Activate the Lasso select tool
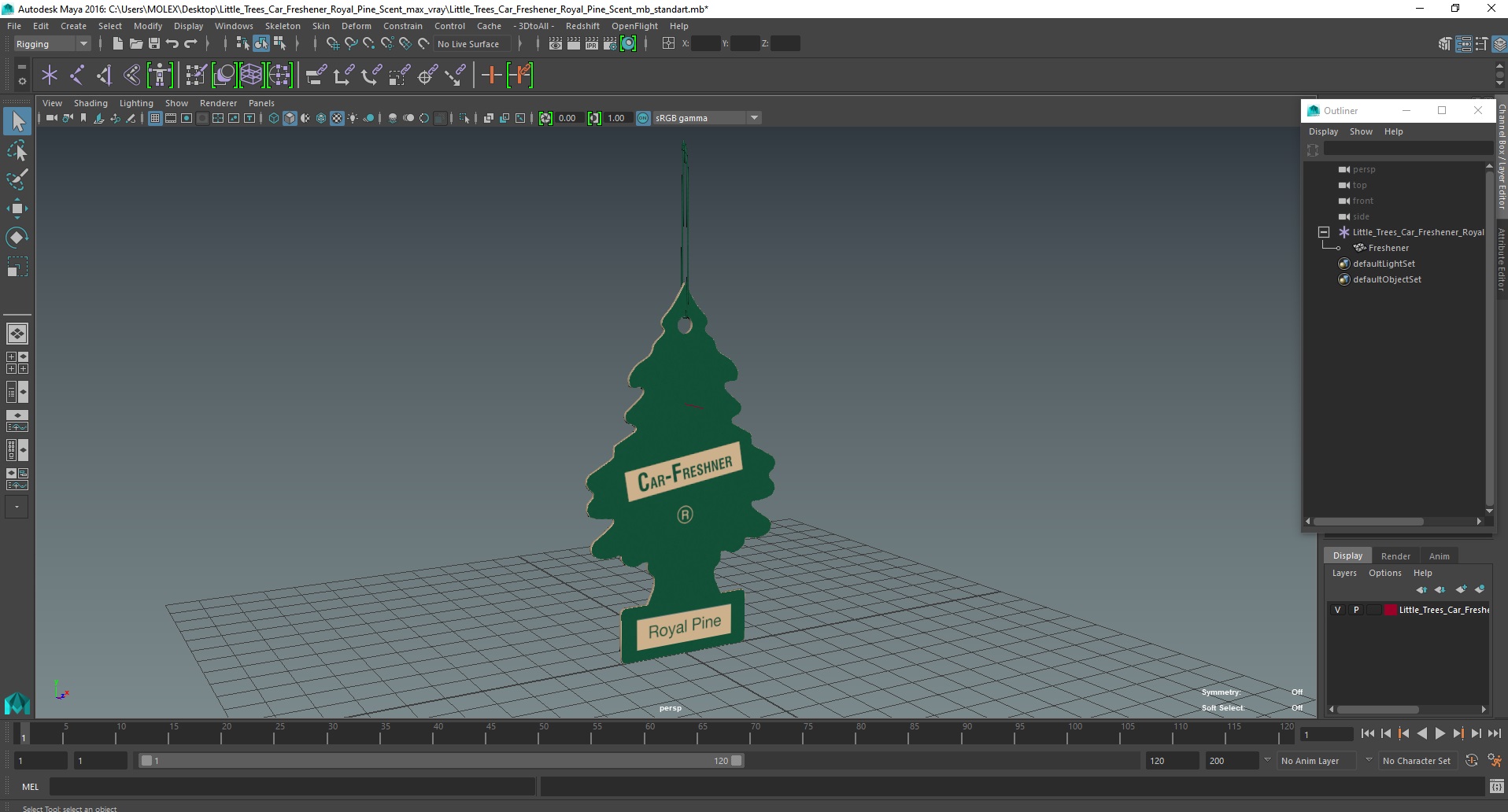Screen dimensions: 1508x812 [x=17, y=150]
